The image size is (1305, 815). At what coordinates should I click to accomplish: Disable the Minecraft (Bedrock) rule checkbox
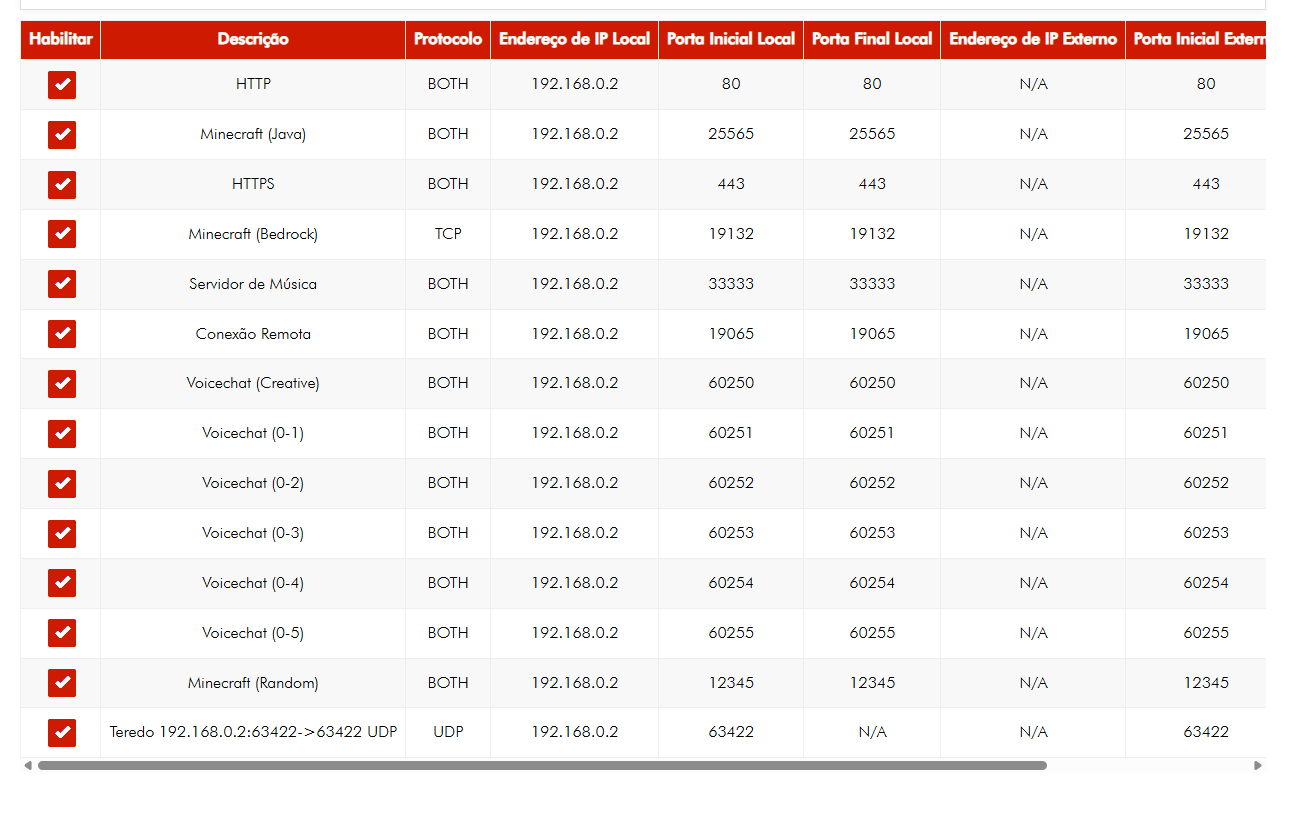click(x=62, y=234)
